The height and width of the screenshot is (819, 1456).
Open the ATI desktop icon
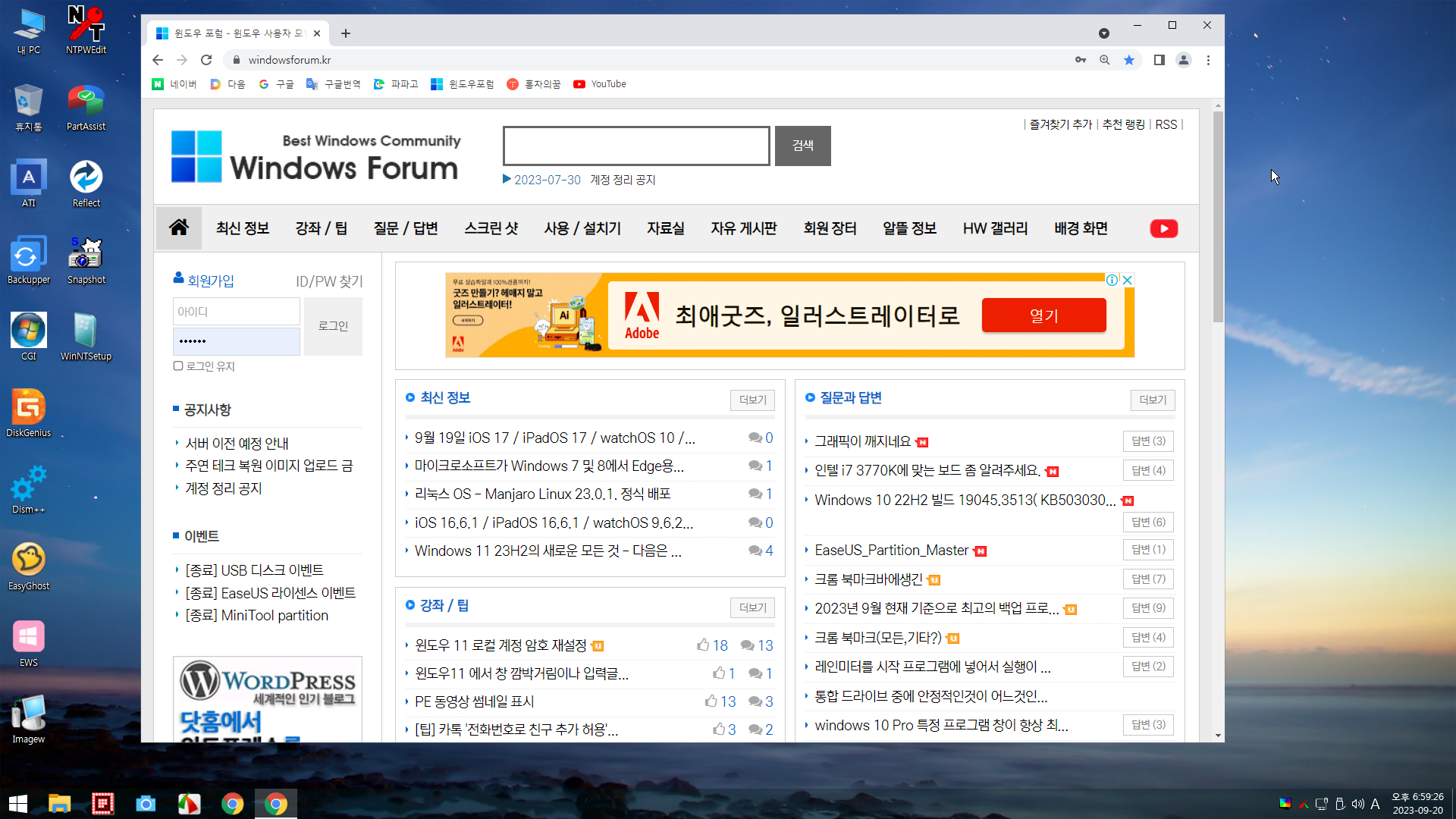[29, 184]
